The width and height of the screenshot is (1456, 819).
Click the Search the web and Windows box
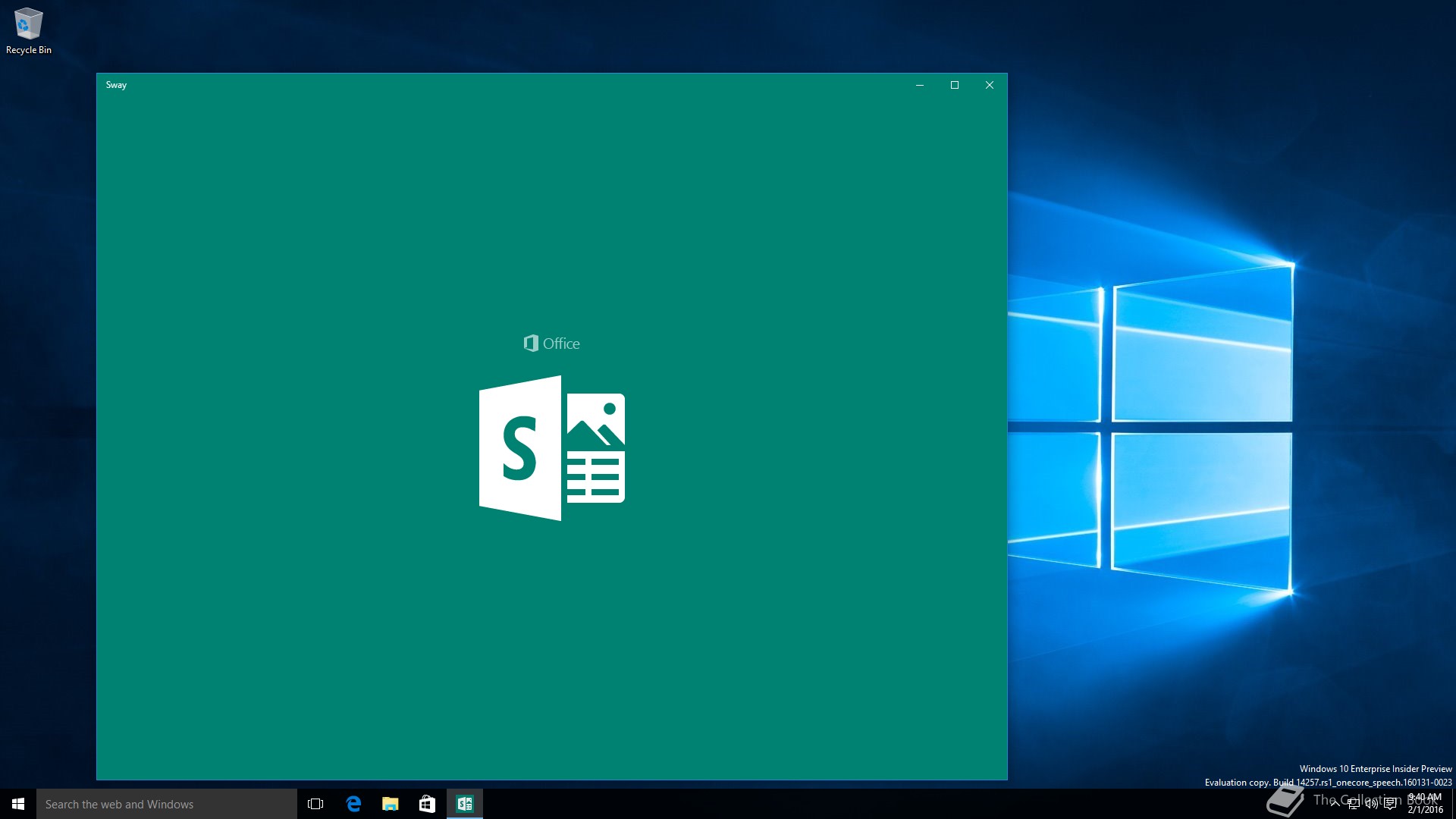point(167,804)
